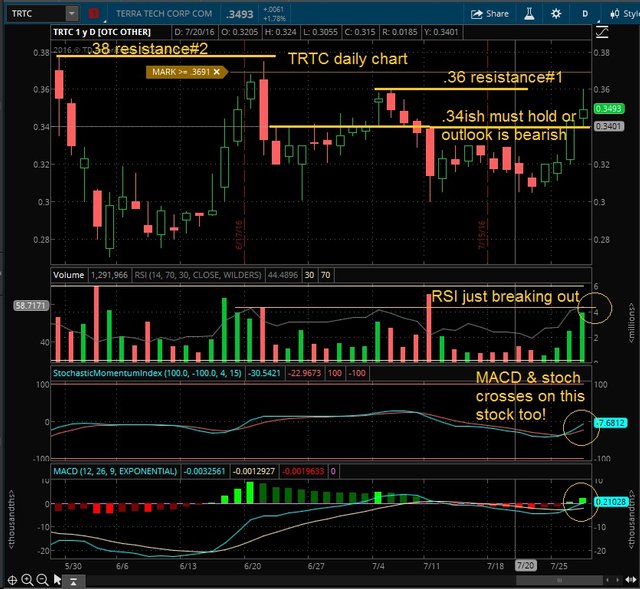Click the drawing tools icon right of chart header
This screenshot has width=640, height=589.
(x=602, y=32)
